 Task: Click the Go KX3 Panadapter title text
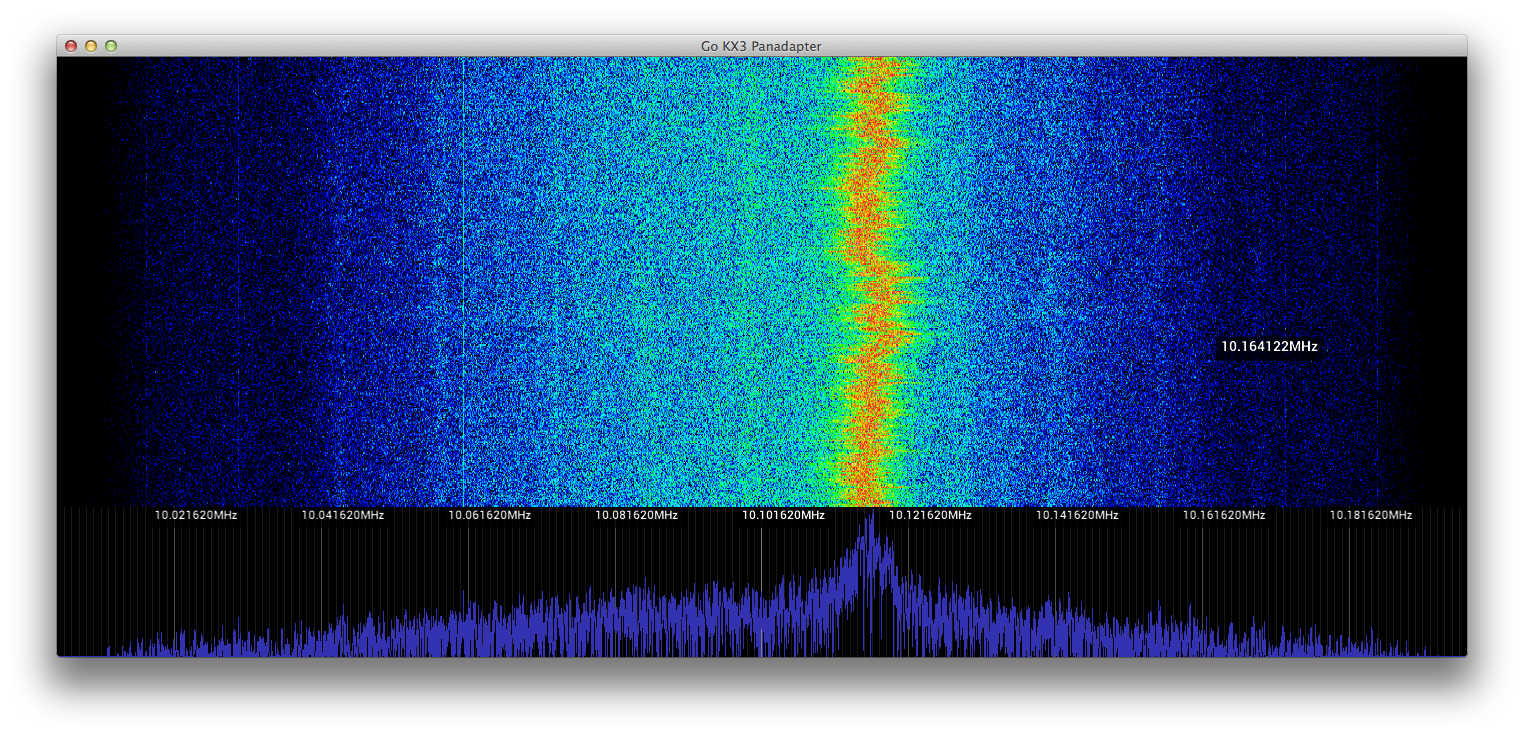(761, 46)
